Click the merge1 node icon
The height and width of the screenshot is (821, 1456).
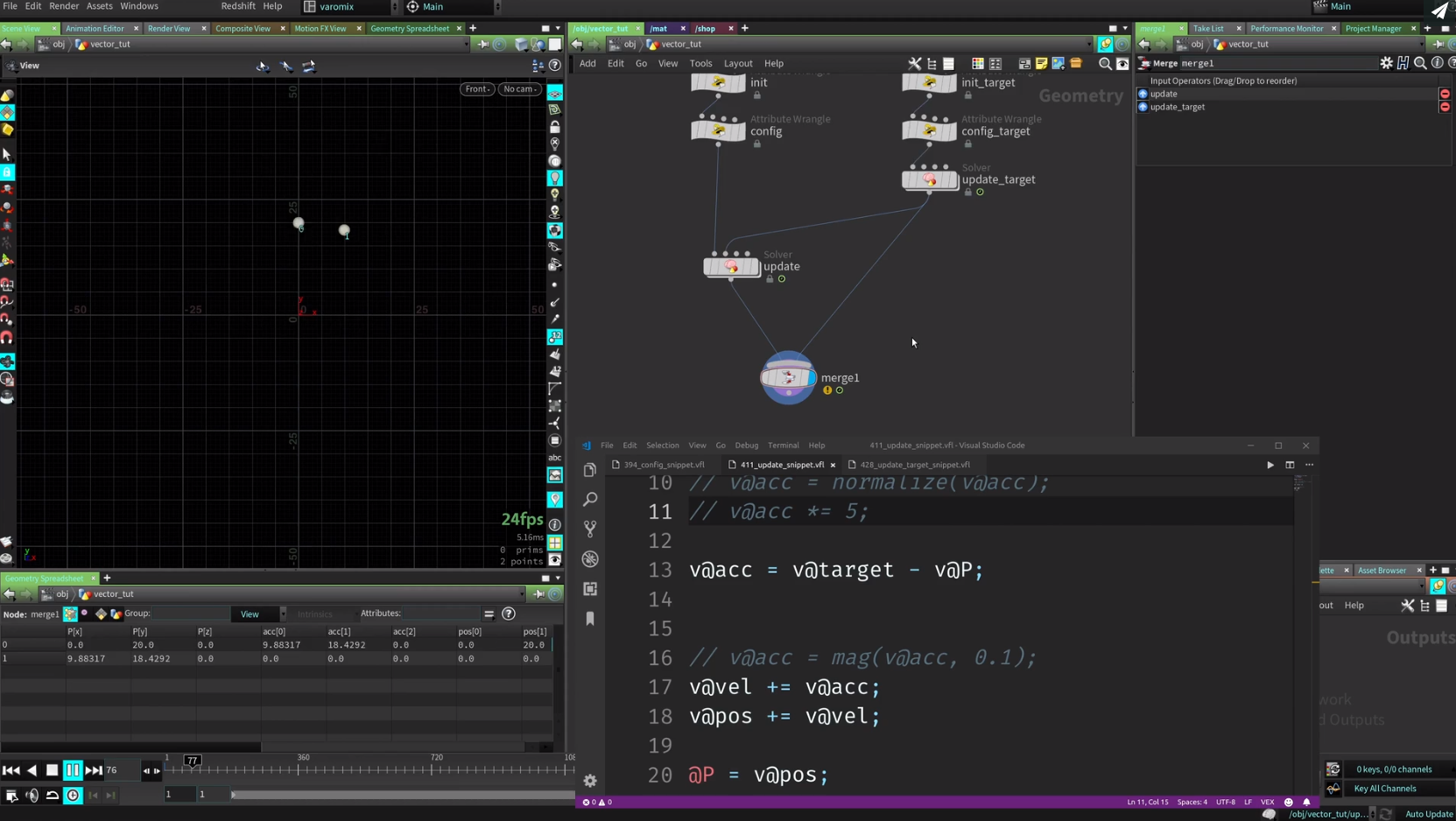[787, 377]
